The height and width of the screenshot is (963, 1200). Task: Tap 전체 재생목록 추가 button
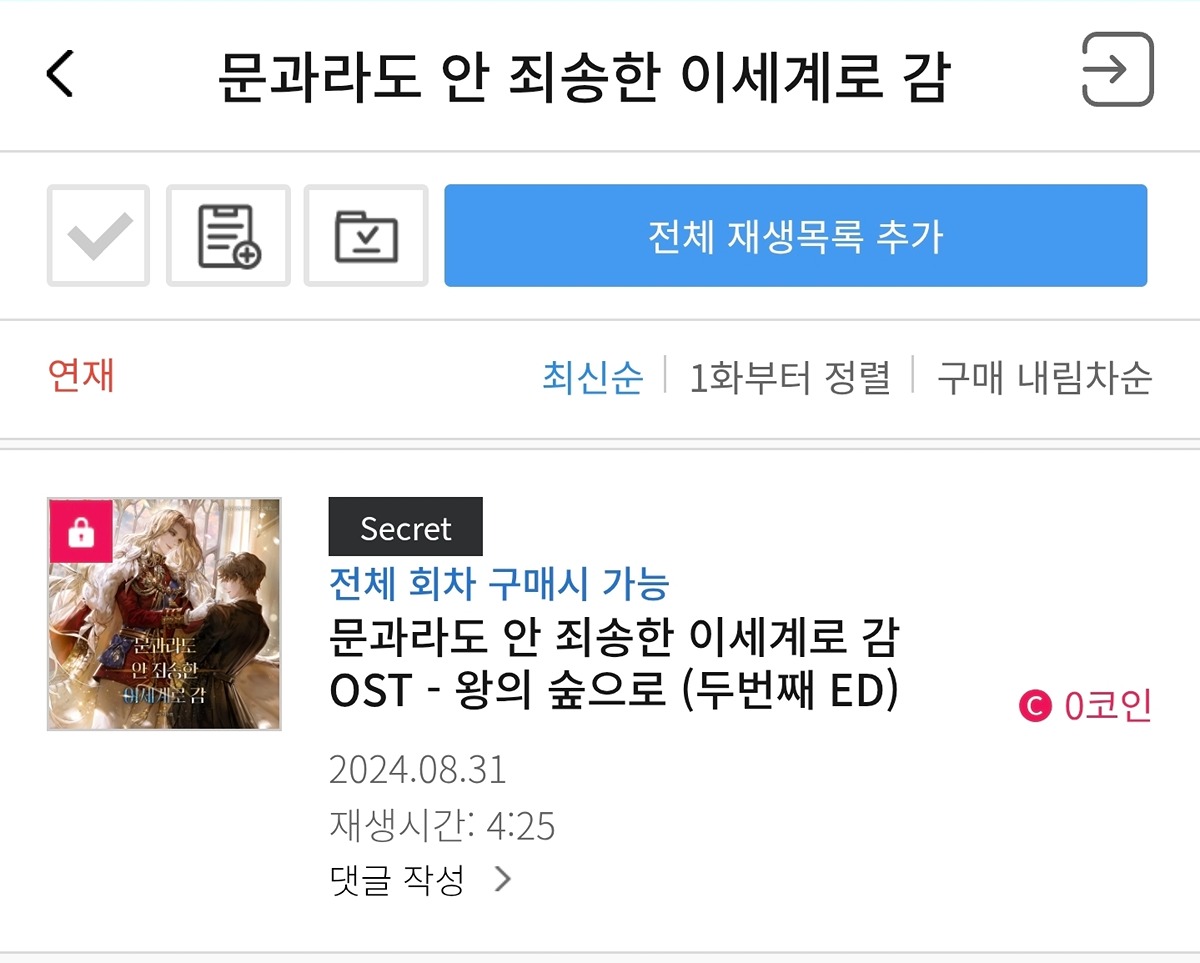click(796, 235)
